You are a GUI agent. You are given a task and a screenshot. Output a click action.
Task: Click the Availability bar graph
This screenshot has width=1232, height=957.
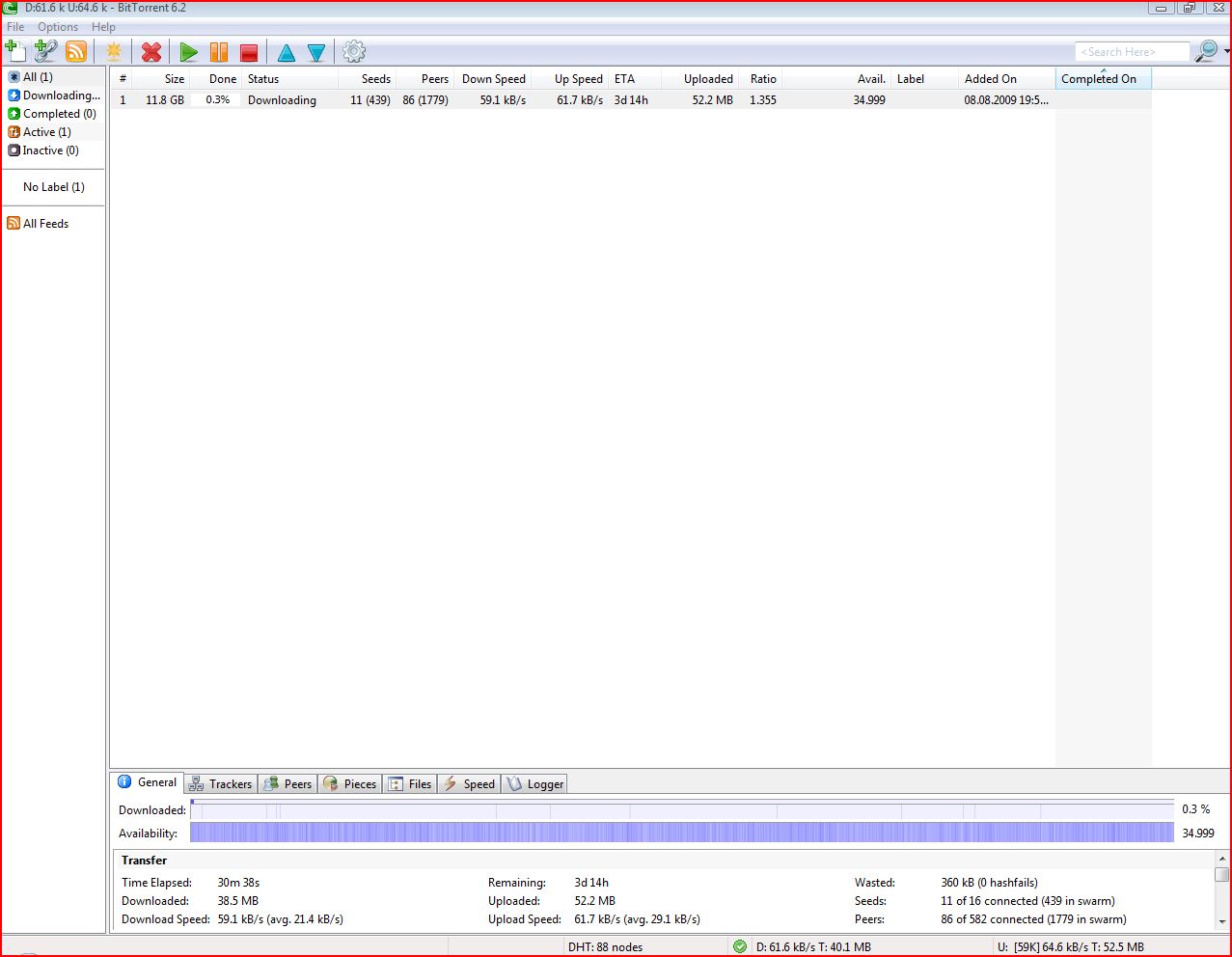(x=682, y=833)
